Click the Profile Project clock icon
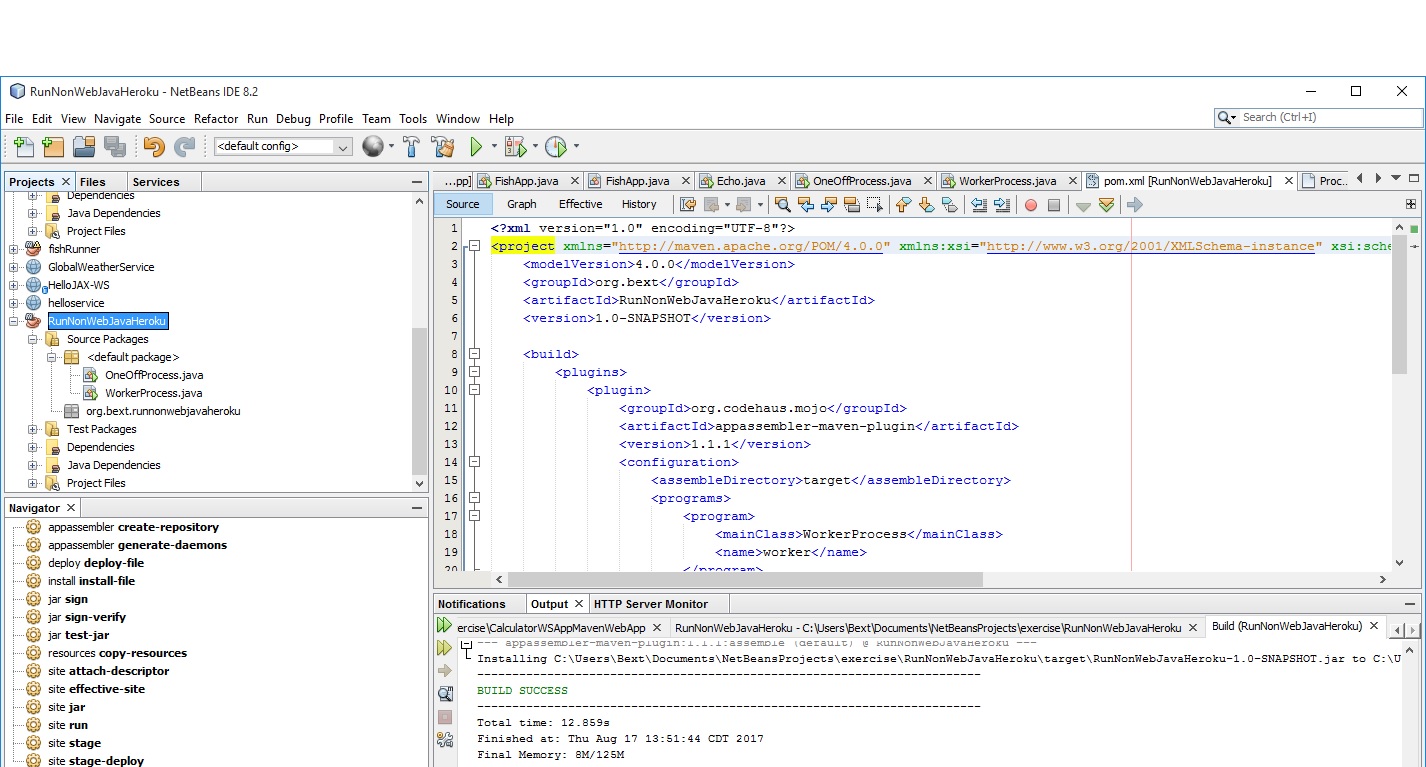The width and height of the screenshot is (1426, 767). (x=556, y=147)
